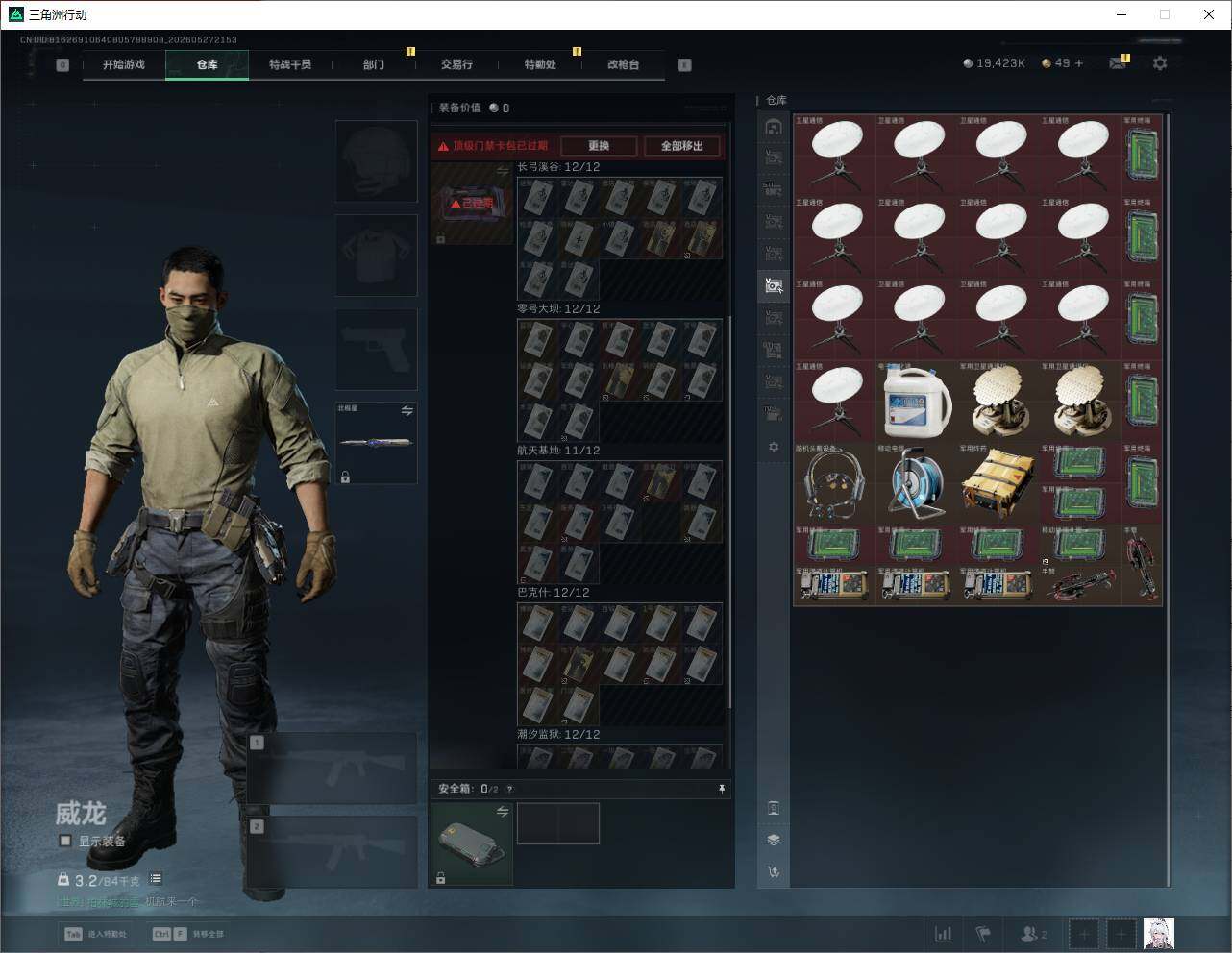Click the flag icon in the bottom bar
The height and width of the screenshot is (953, 1232).
(x=982, y=934)
